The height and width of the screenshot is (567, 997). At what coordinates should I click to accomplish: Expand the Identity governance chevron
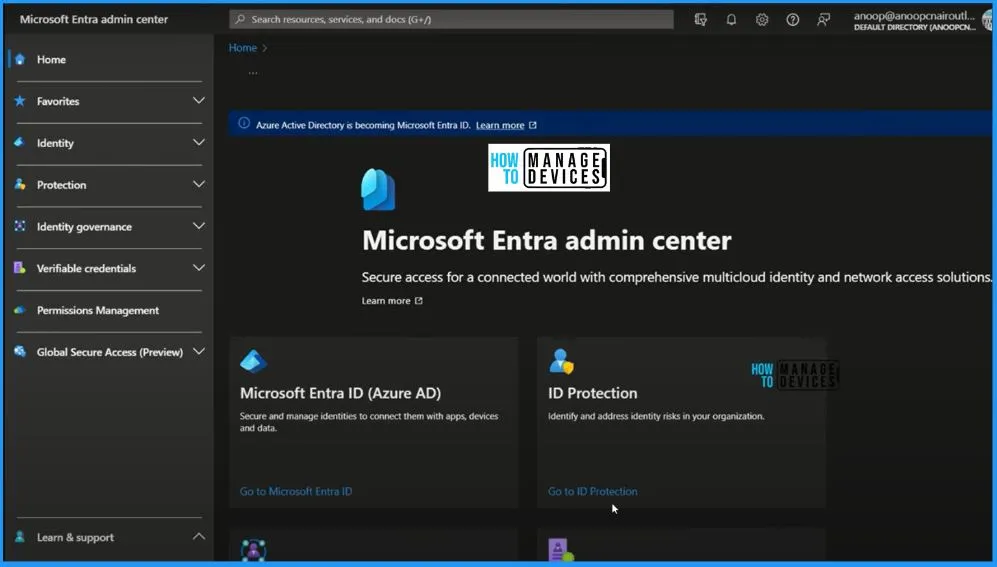point(199,226)
